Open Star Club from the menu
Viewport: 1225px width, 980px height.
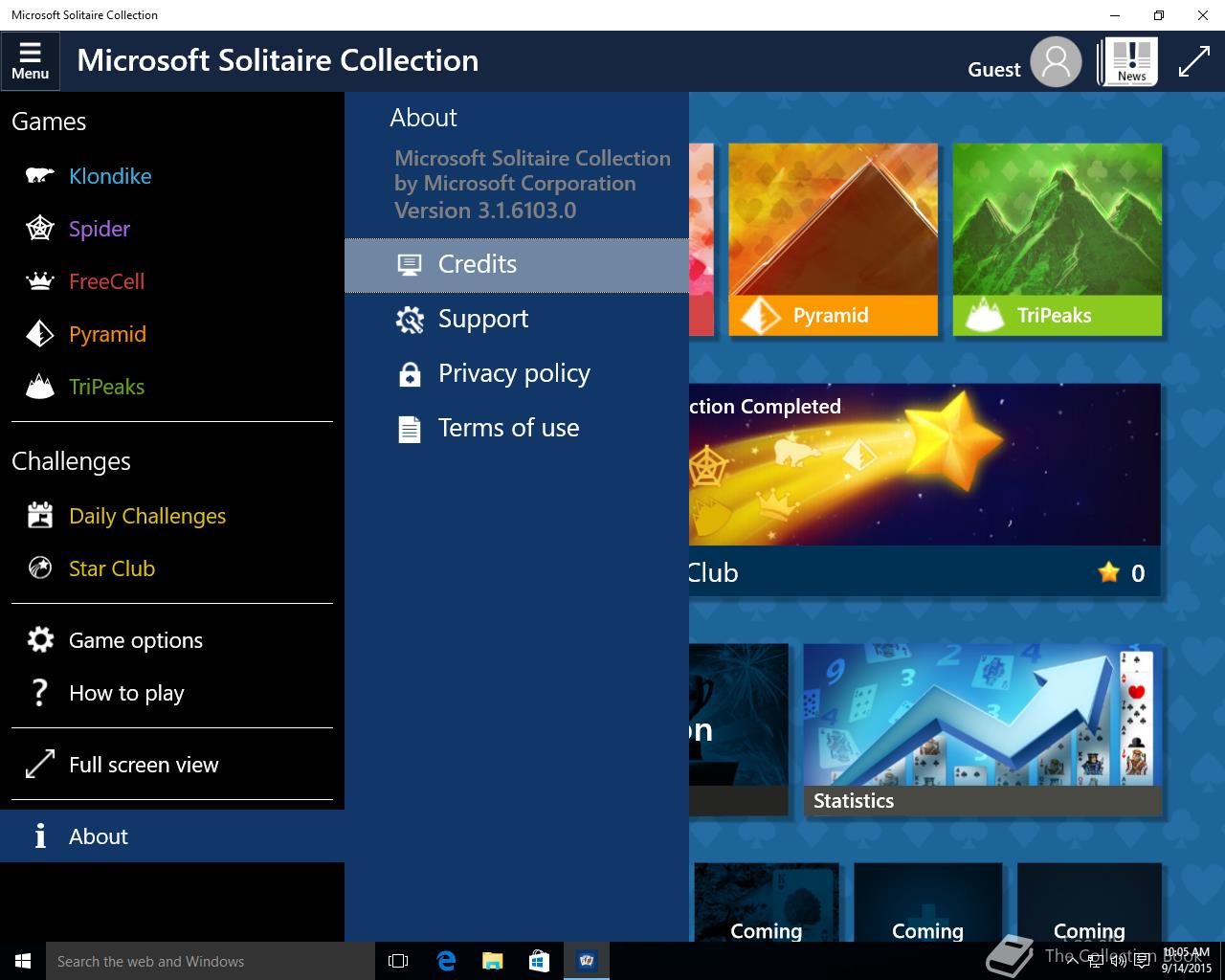(172, 568)
